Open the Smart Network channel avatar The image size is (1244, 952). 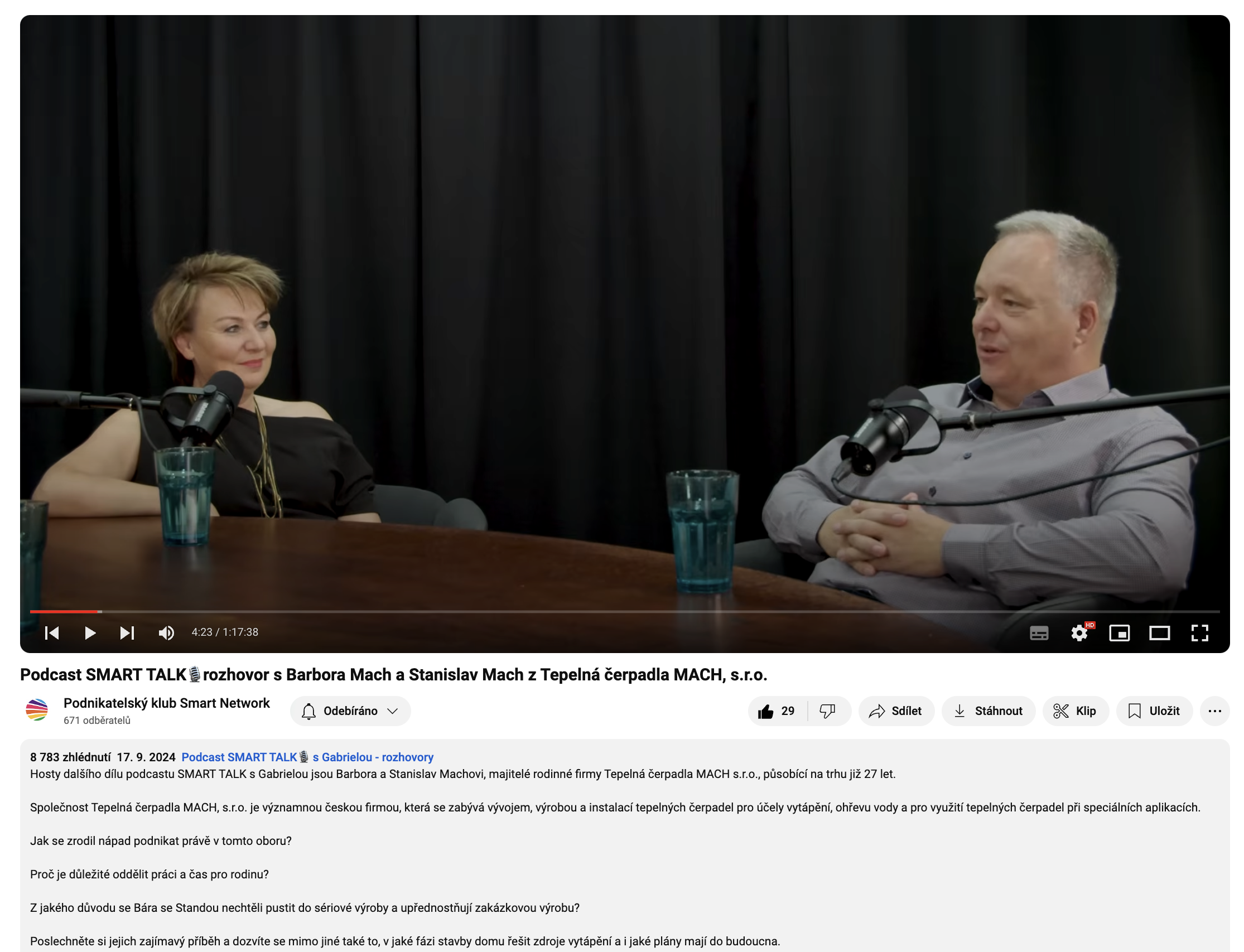click(x=37, y=710)
